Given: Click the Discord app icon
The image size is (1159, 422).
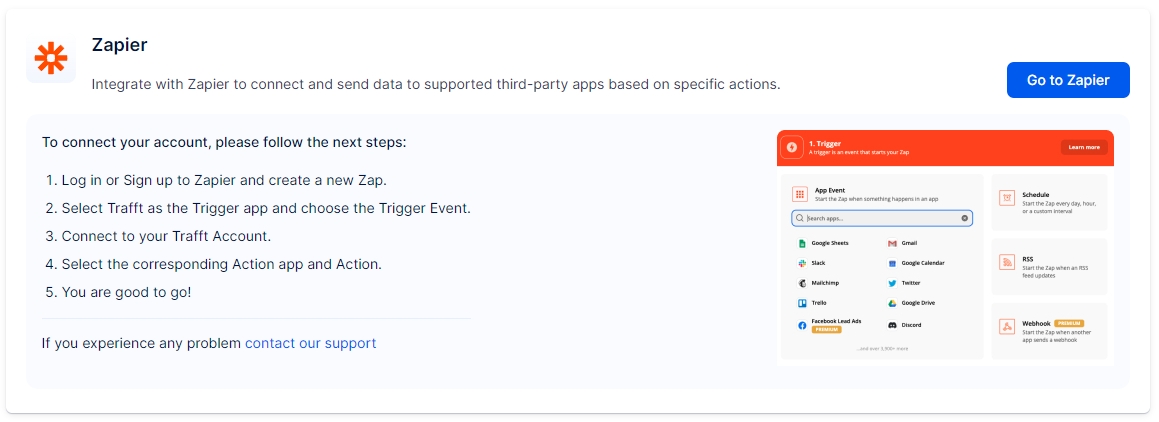Looking at the screenshot, I should point(892,325).
